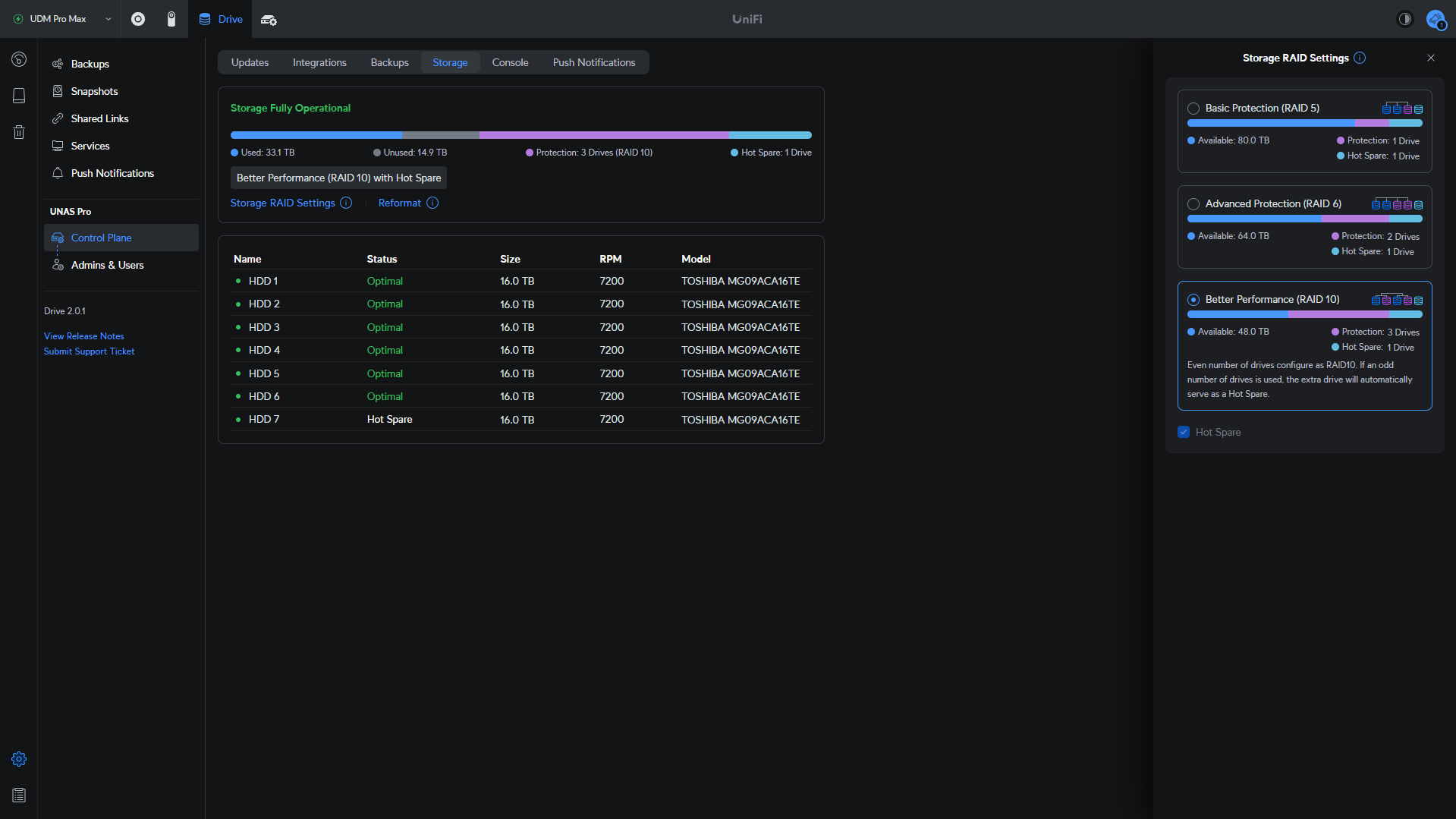Click the 'Used: 33.1 TB' legend entry

pyautogui.click(x=263, y=153)
